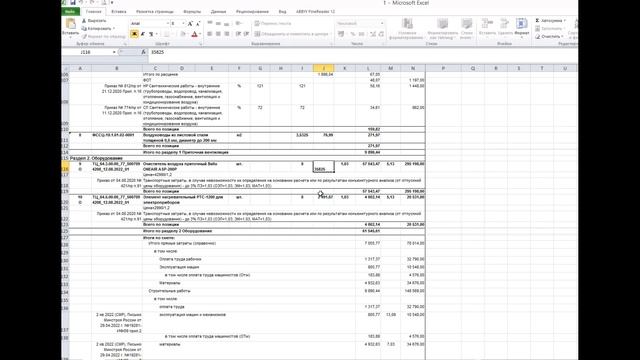Click the Delete cells (Удалить) button

point(505,27)
